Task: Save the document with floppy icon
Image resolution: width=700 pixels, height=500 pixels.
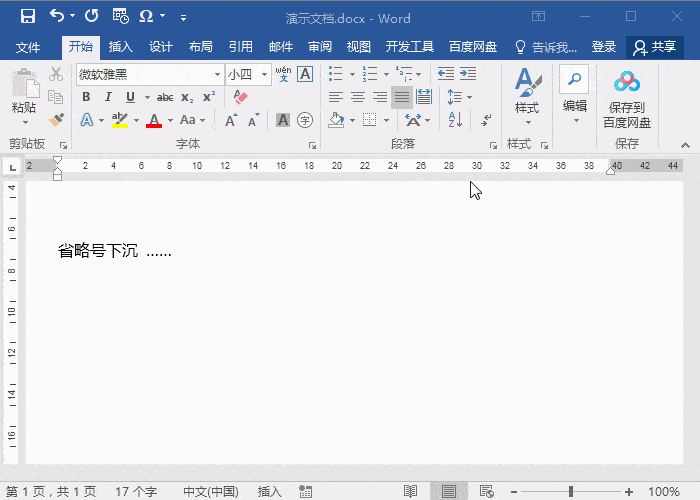Action: tap(28, 17)
